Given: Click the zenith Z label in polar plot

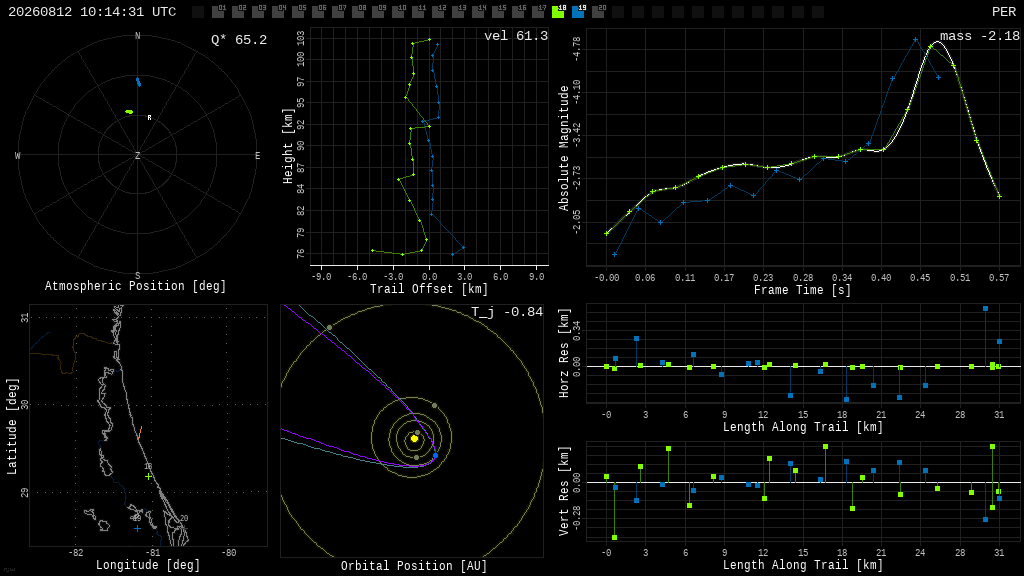Looking at the screenshot, I should [137, 155].
